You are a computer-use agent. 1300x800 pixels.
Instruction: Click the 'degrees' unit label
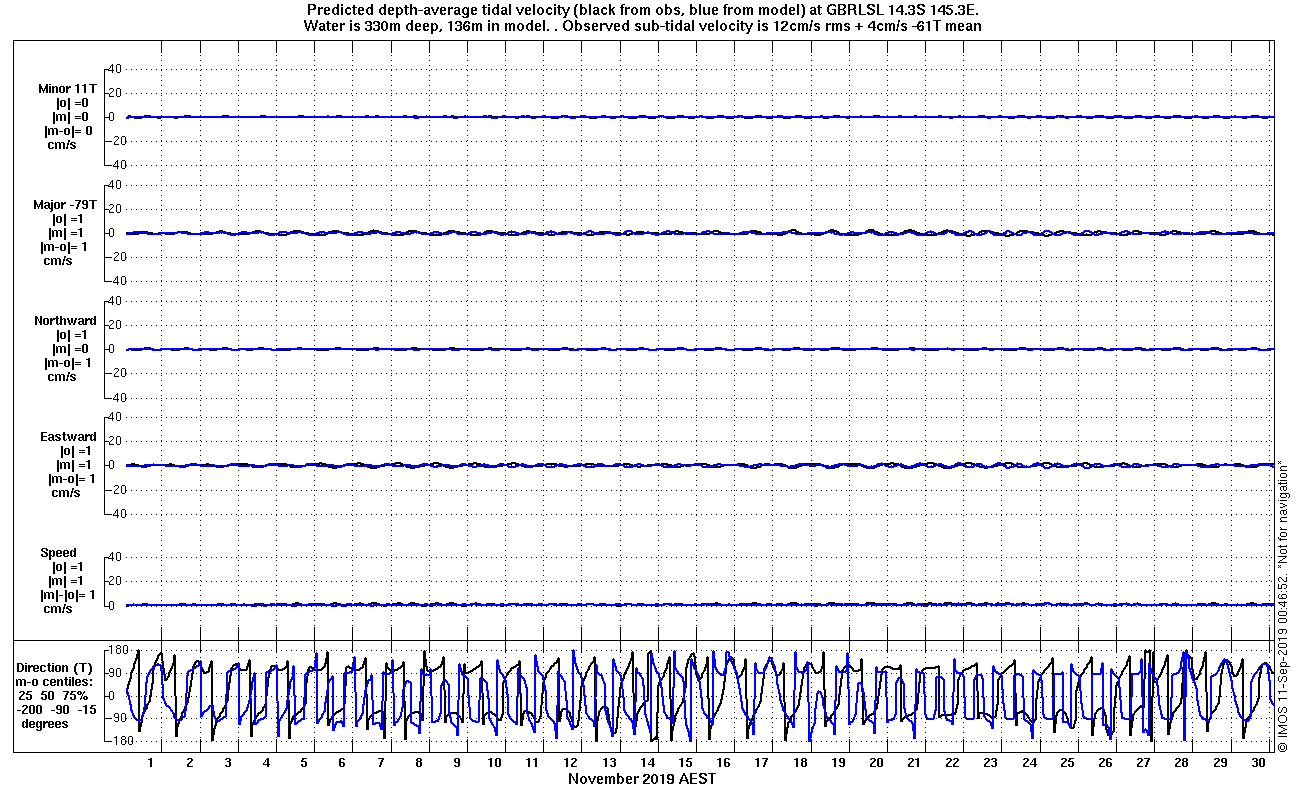pyautogui.click(x=45, y=723)
